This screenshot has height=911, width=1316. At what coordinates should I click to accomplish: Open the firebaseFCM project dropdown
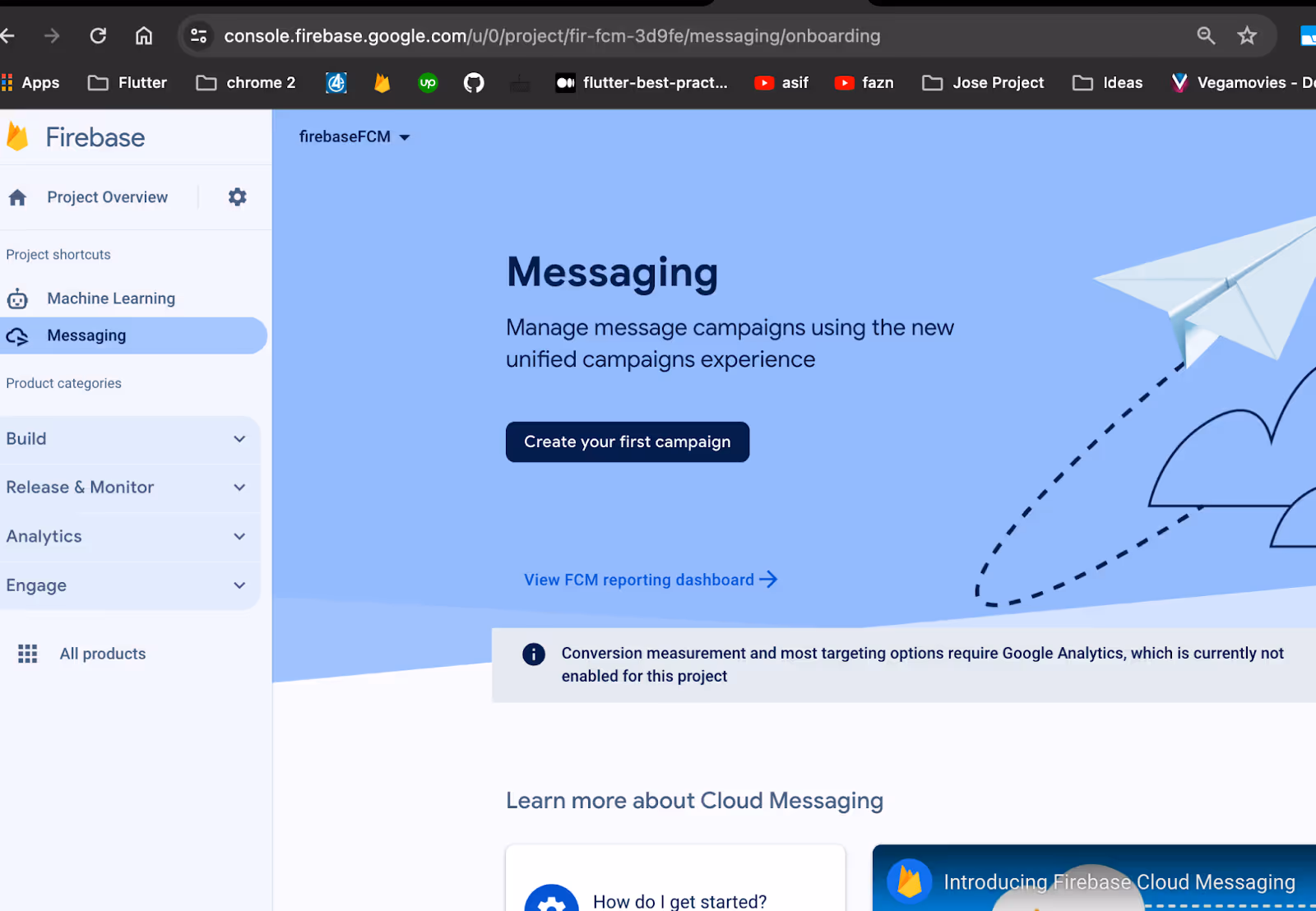(x=354, y=136)
